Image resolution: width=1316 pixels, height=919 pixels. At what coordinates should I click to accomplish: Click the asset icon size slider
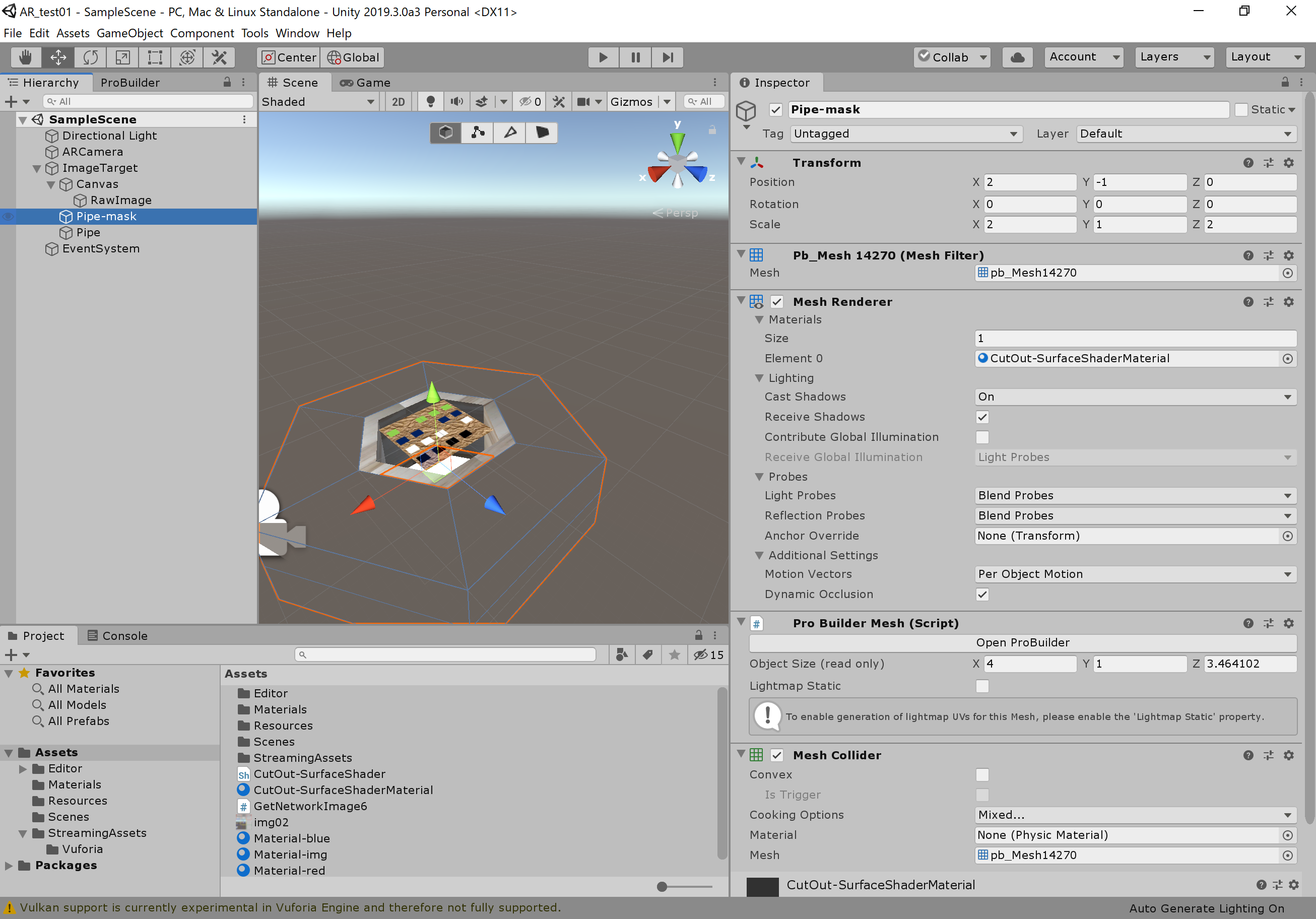(x=662, y=886)
